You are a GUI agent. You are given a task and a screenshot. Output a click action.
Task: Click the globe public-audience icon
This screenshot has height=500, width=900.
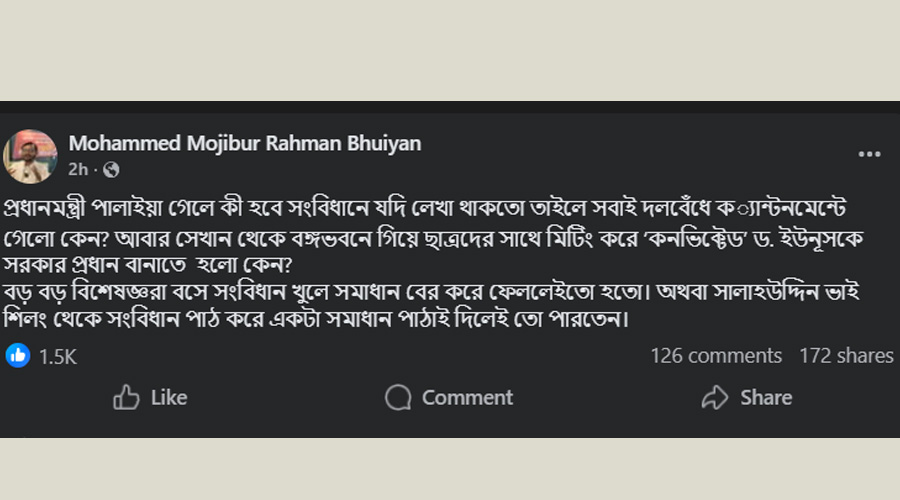coord(111,170)
